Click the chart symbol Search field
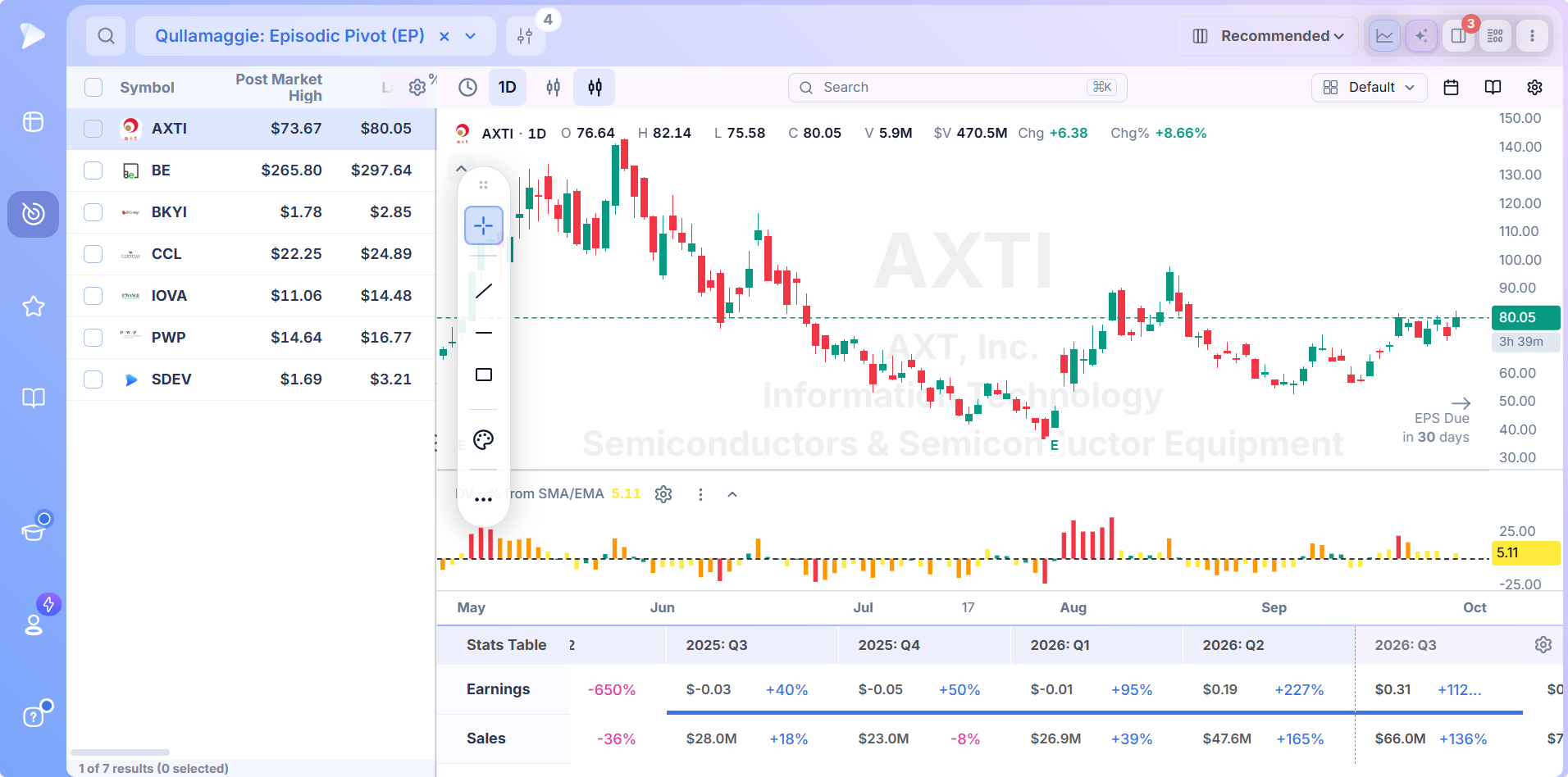The height and width of the screenshot is (777, 1568). pyautogui.click(x=958, y=87)
